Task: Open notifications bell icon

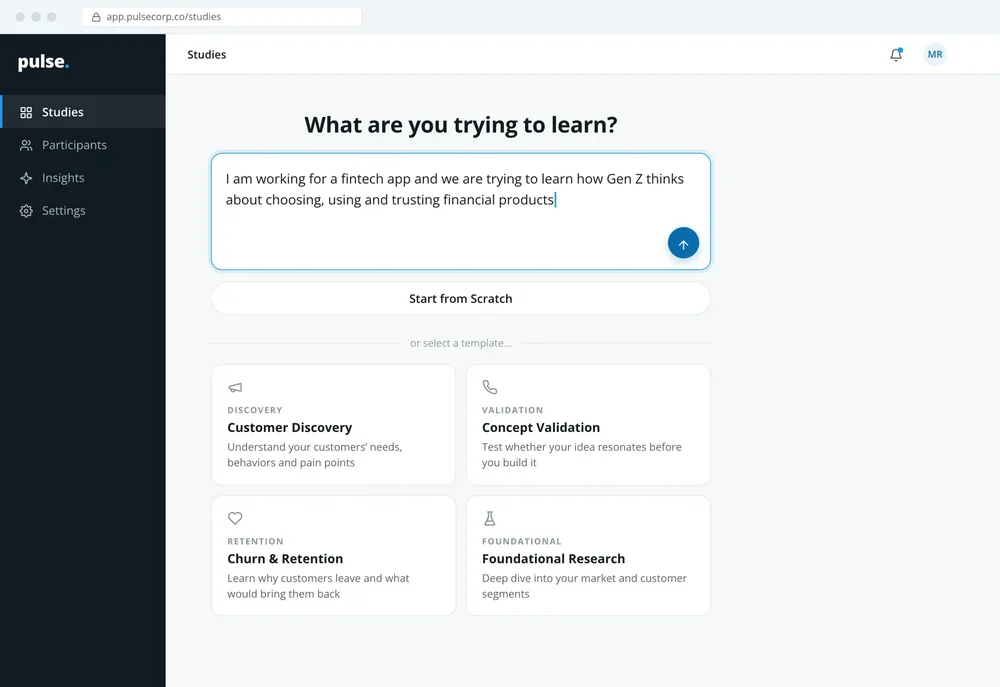Action: pos(896,54)
